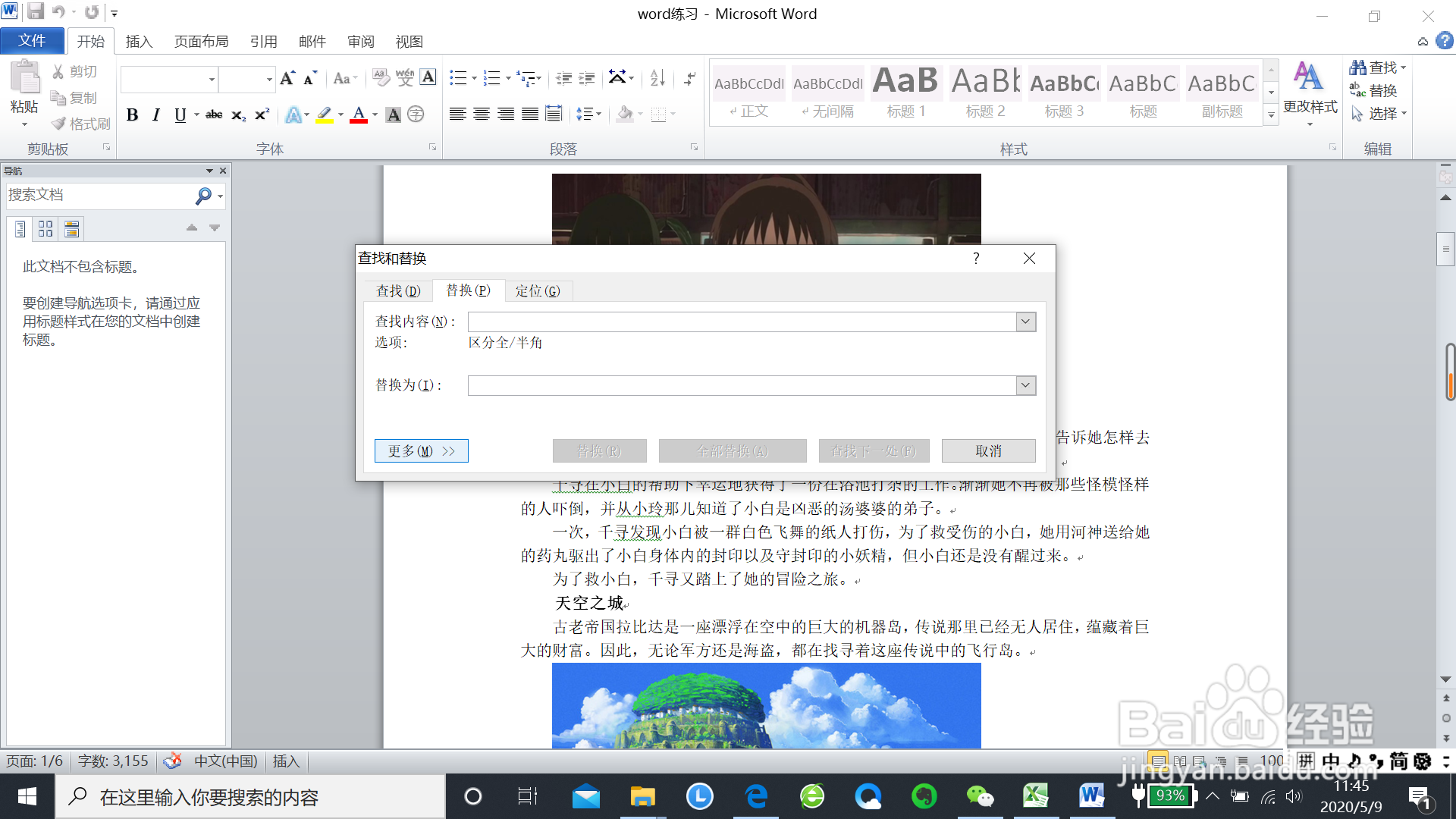Viewport: 1456px width, 819px height.
Task: Expand the styles gallery
Action: 1272,115
